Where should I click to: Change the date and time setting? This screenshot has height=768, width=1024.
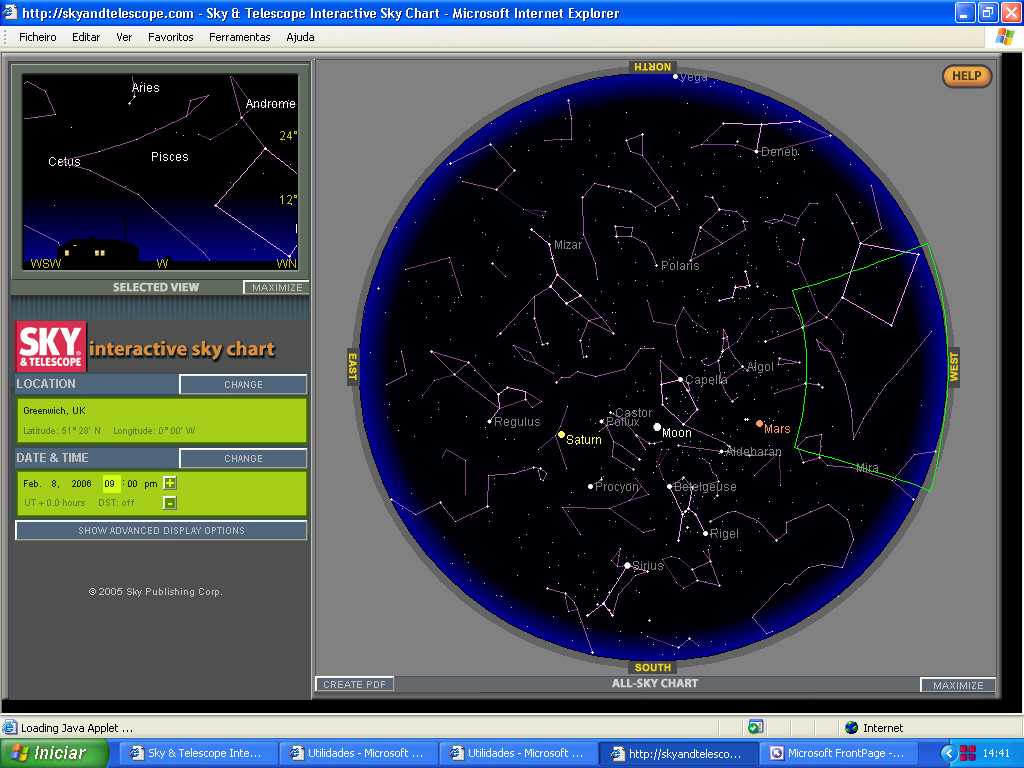pos(243,458)
